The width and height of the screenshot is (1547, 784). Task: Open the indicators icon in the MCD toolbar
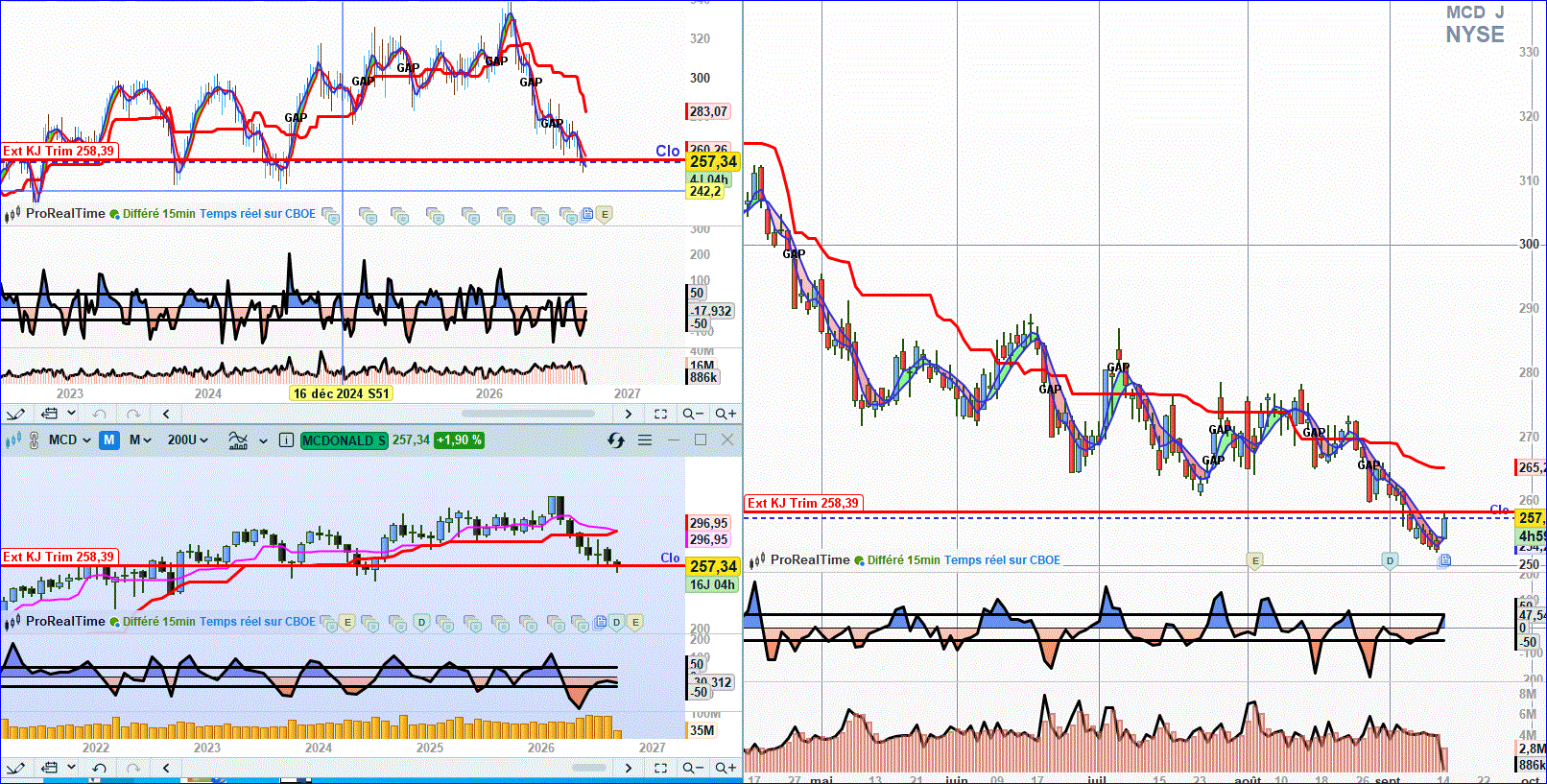click(x=238, y=440)
